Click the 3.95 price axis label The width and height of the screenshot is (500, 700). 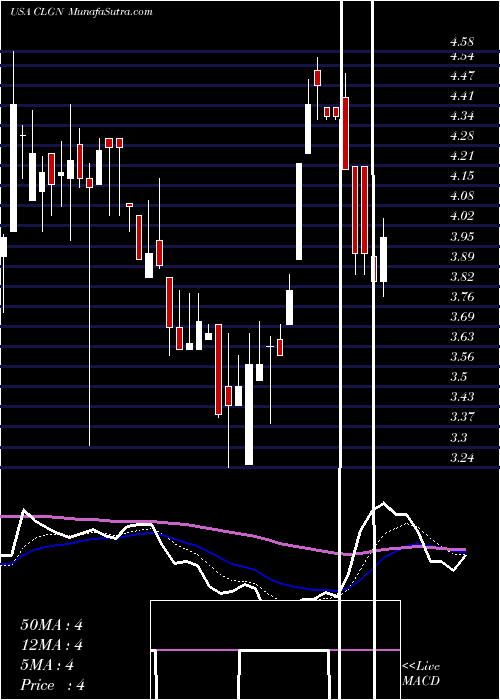pyautogui.click(x=462, y=236)
